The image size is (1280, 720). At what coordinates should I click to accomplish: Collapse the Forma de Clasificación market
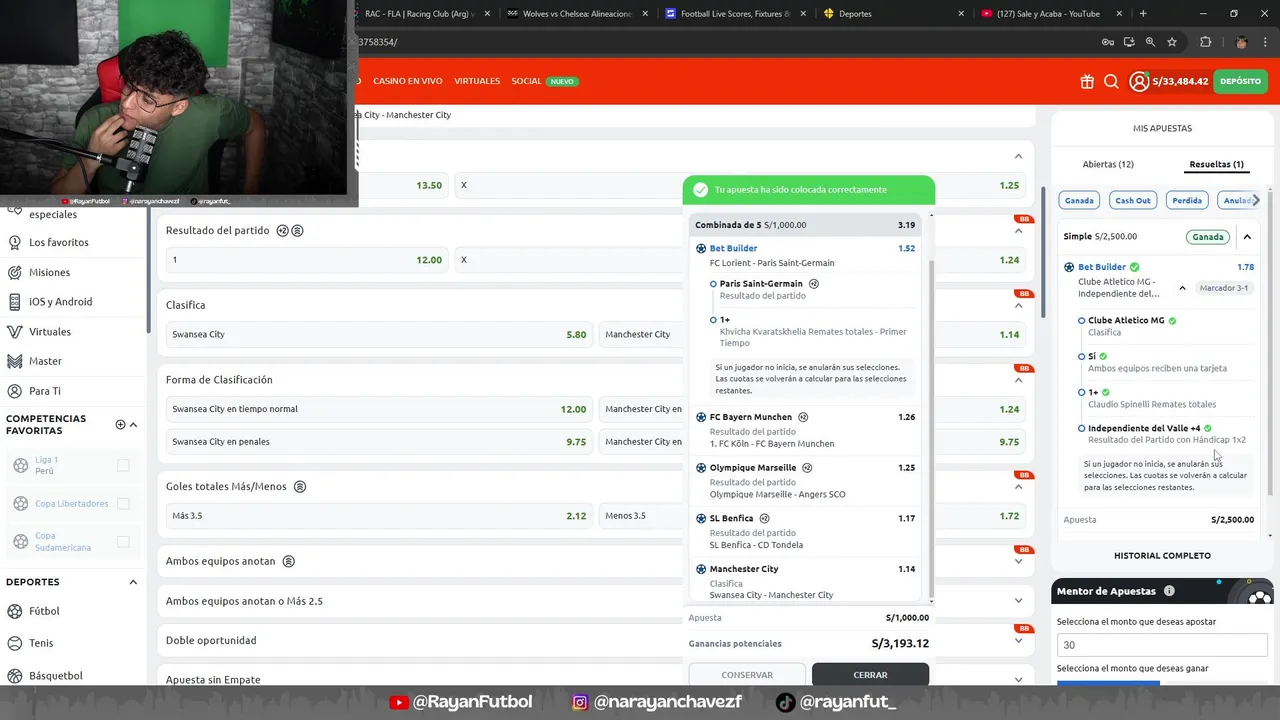click(1018, 380)
